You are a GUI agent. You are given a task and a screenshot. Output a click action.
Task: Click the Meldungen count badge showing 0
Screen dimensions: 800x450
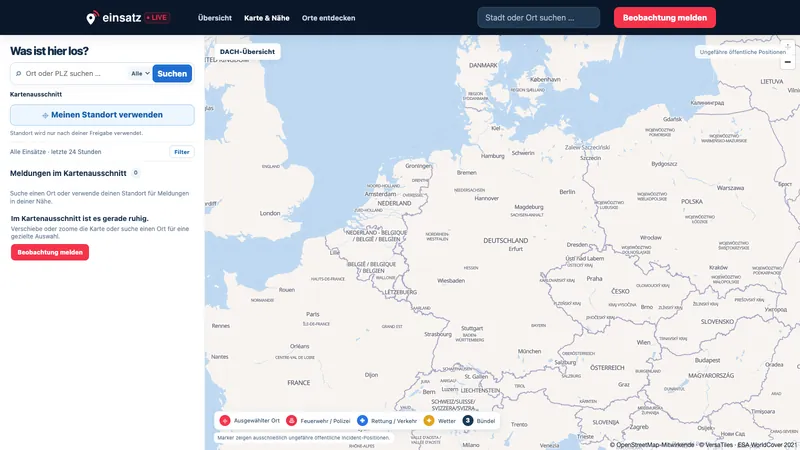(135, 173)
